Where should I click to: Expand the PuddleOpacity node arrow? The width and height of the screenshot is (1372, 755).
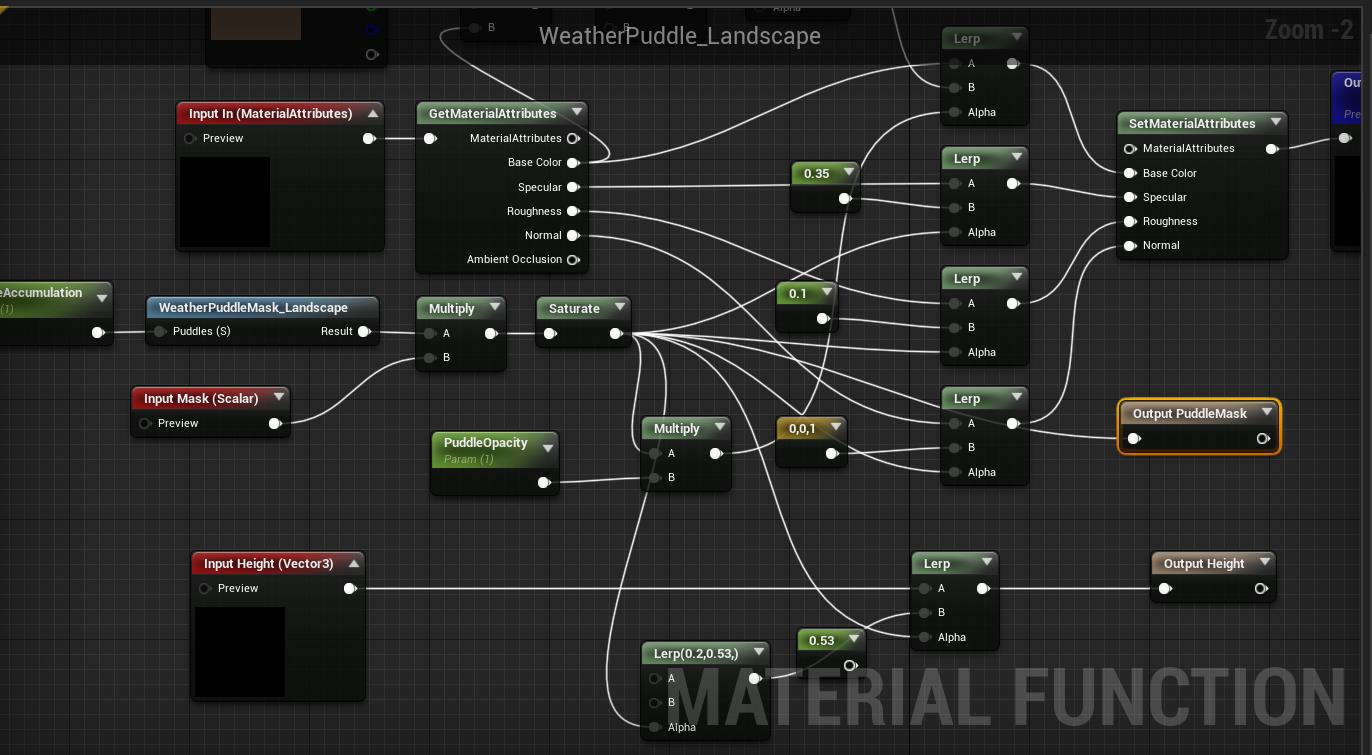[548, 448]
